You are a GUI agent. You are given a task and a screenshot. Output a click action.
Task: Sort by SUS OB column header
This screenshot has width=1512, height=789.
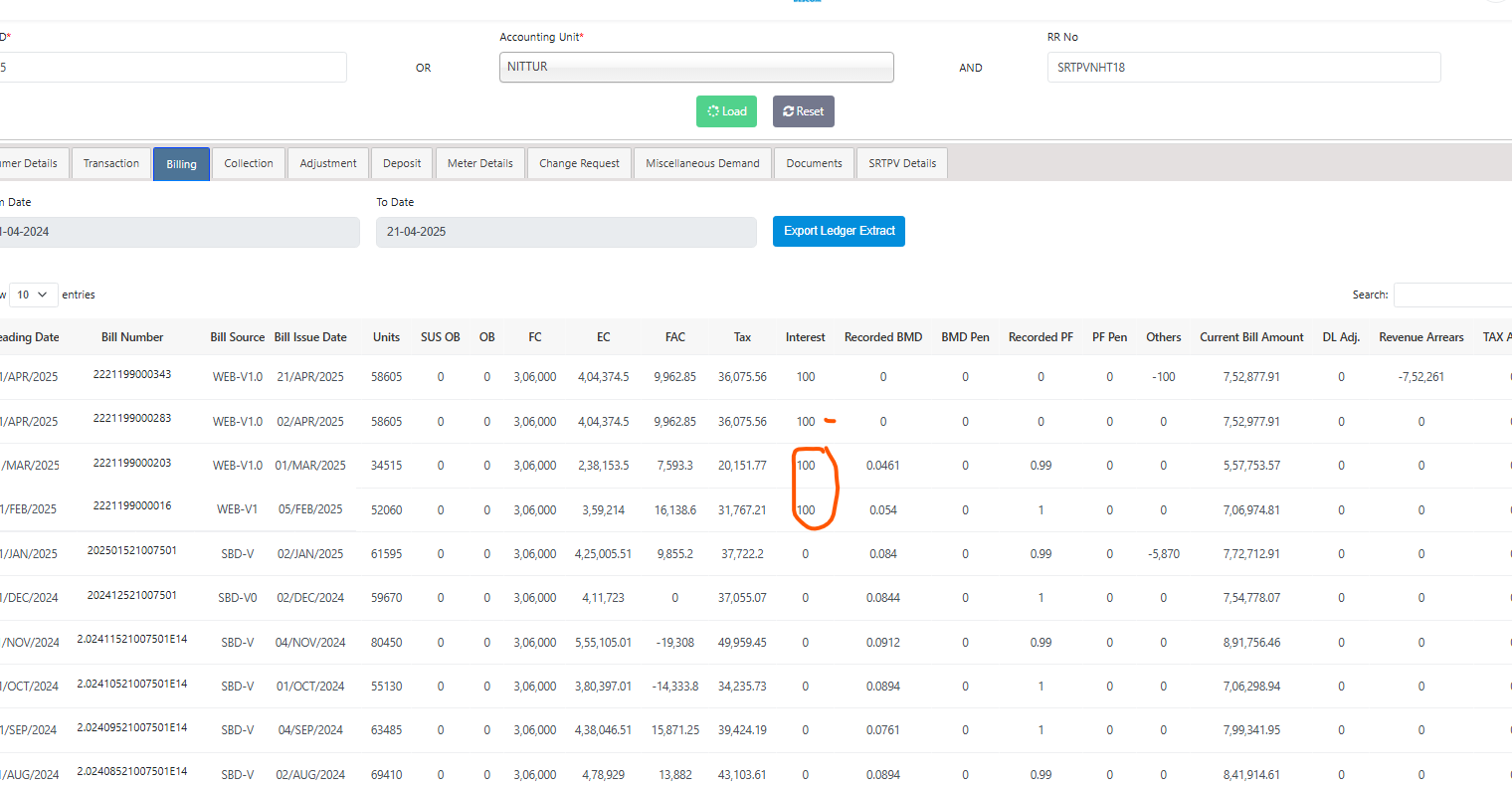click(x=441, y=337)
